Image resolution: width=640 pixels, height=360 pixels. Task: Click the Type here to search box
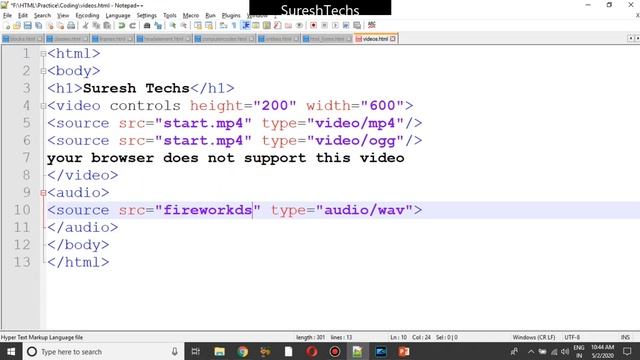tap(103, 351)
